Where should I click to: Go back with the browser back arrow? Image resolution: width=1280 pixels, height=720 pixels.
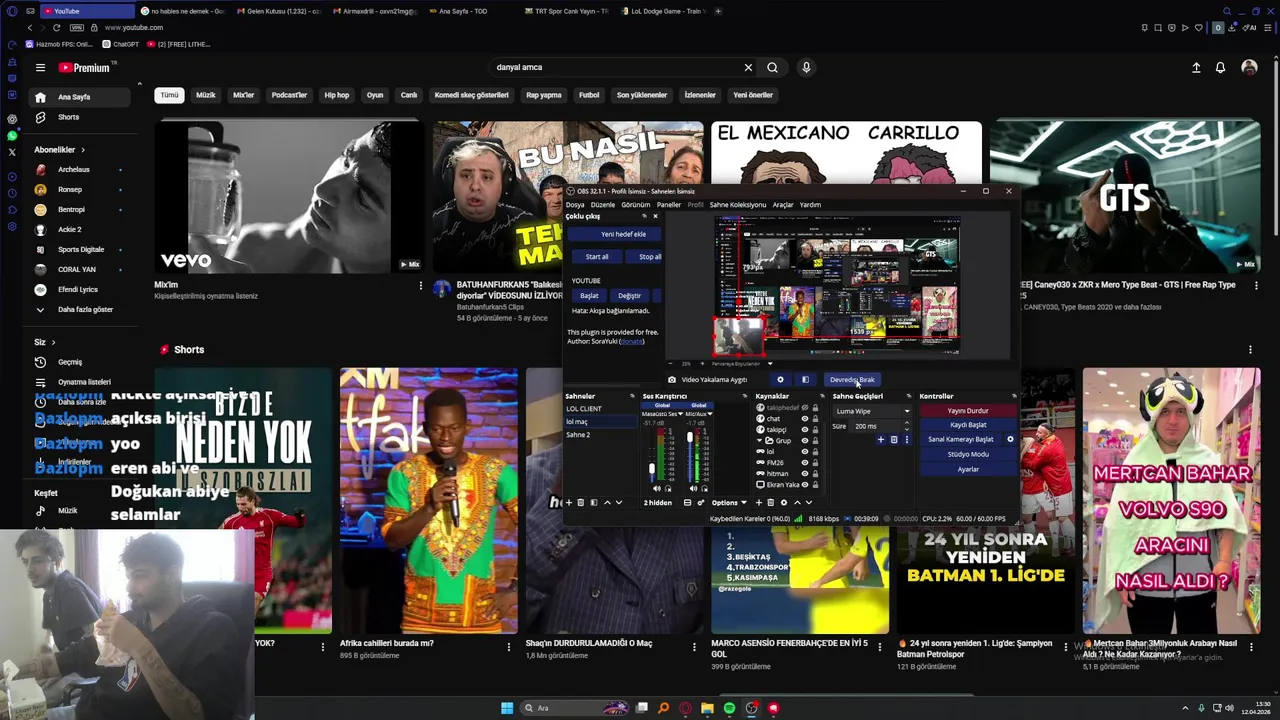(x=30, y=27)
